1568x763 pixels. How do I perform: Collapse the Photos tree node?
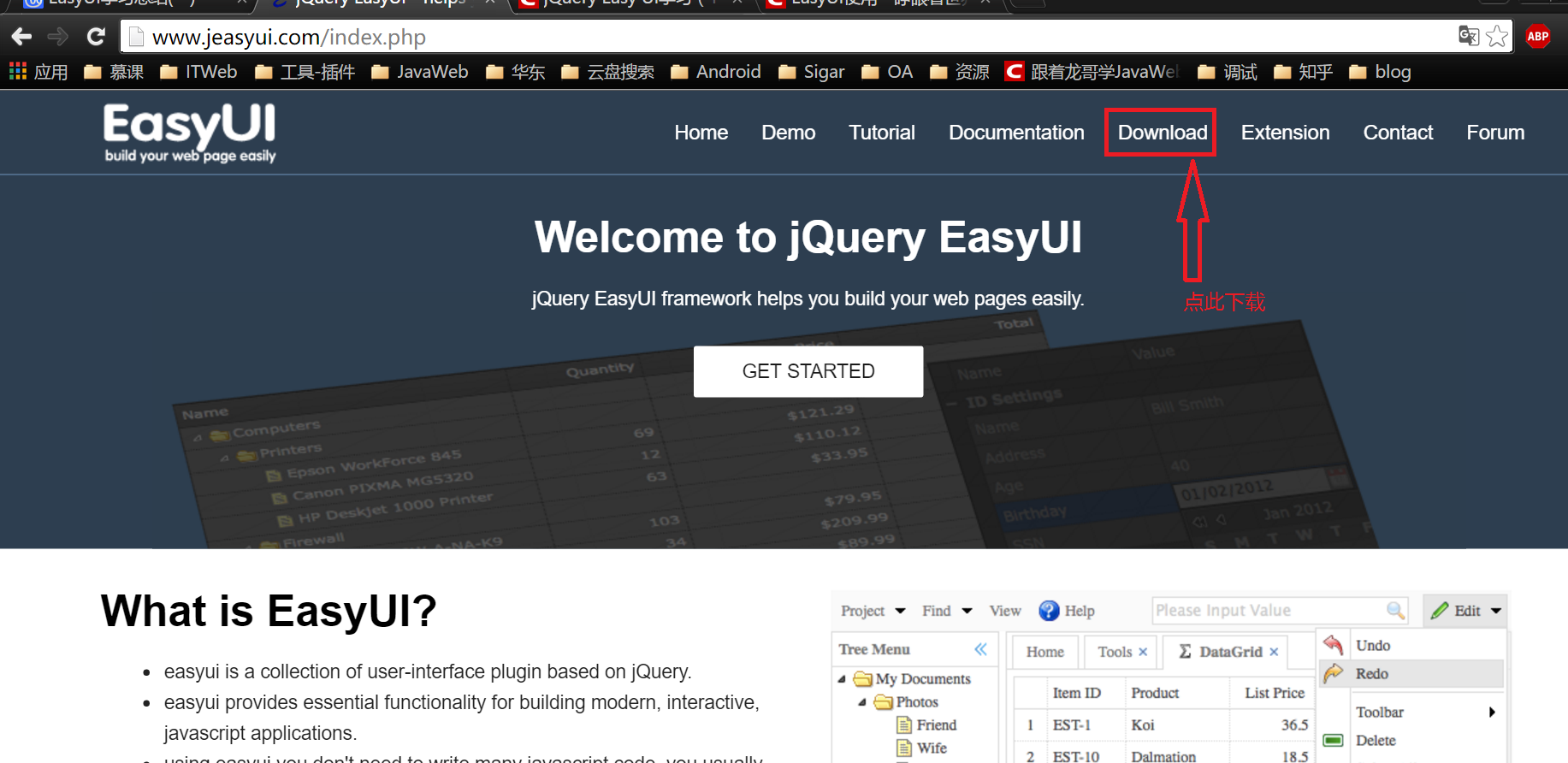[x=861, y=702]
